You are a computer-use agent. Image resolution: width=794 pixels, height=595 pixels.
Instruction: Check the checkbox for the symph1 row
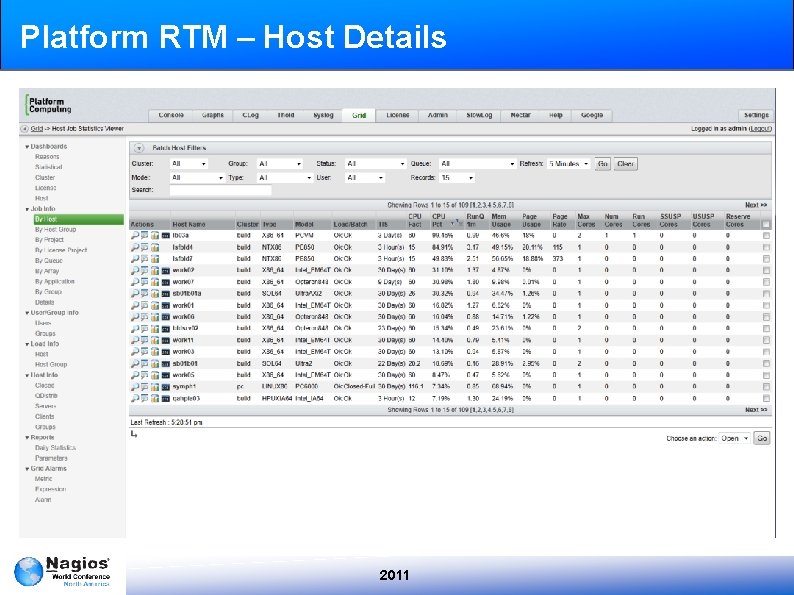(x=766, y=387)
